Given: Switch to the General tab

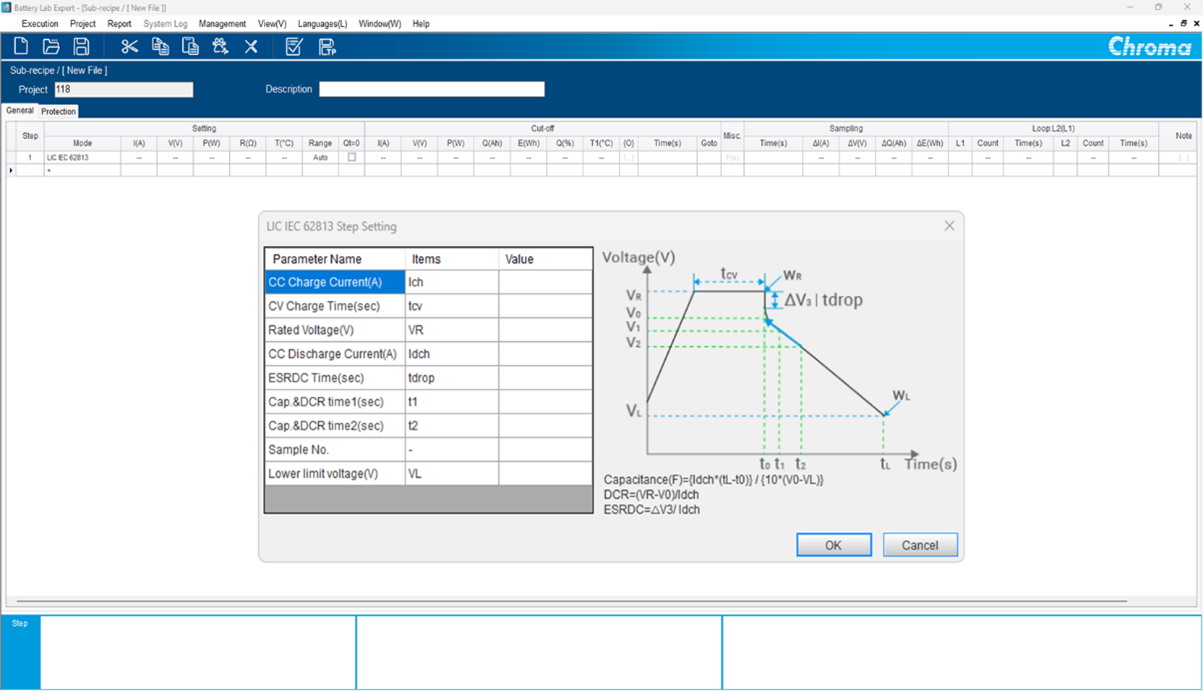Looking at the screenshot, I should click(x=20, y=111).
